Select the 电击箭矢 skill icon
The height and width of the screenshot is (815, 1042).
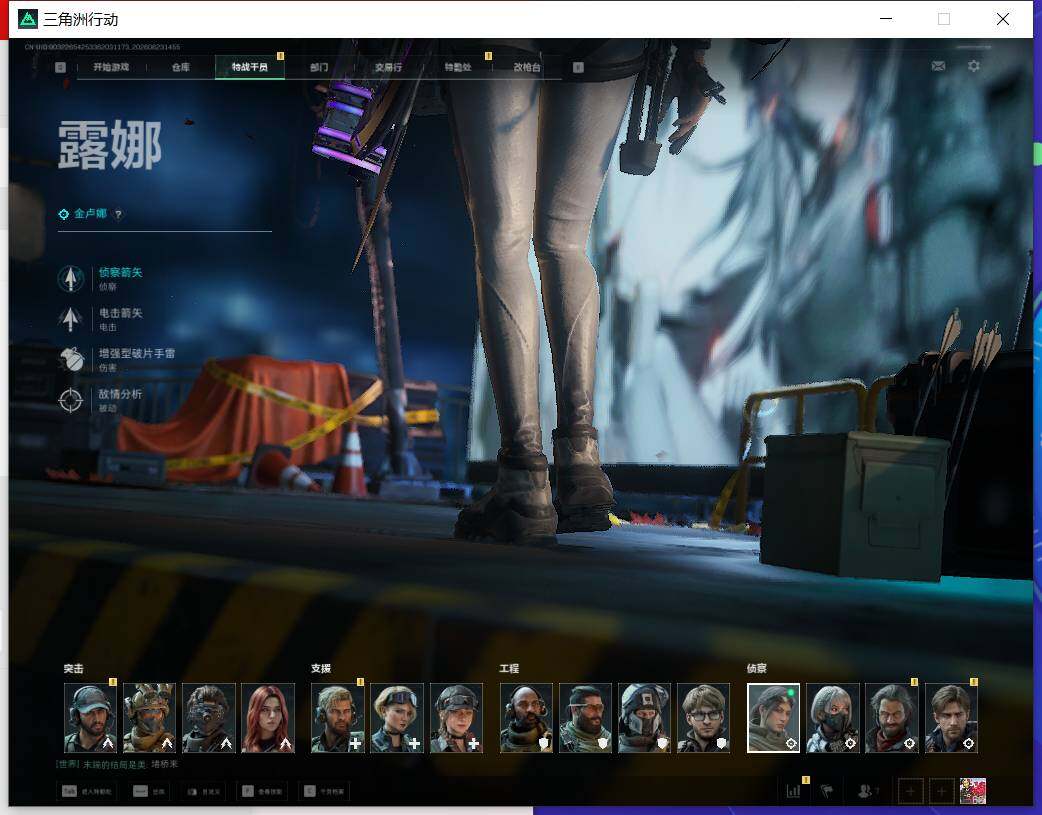(x=70, y=319)
